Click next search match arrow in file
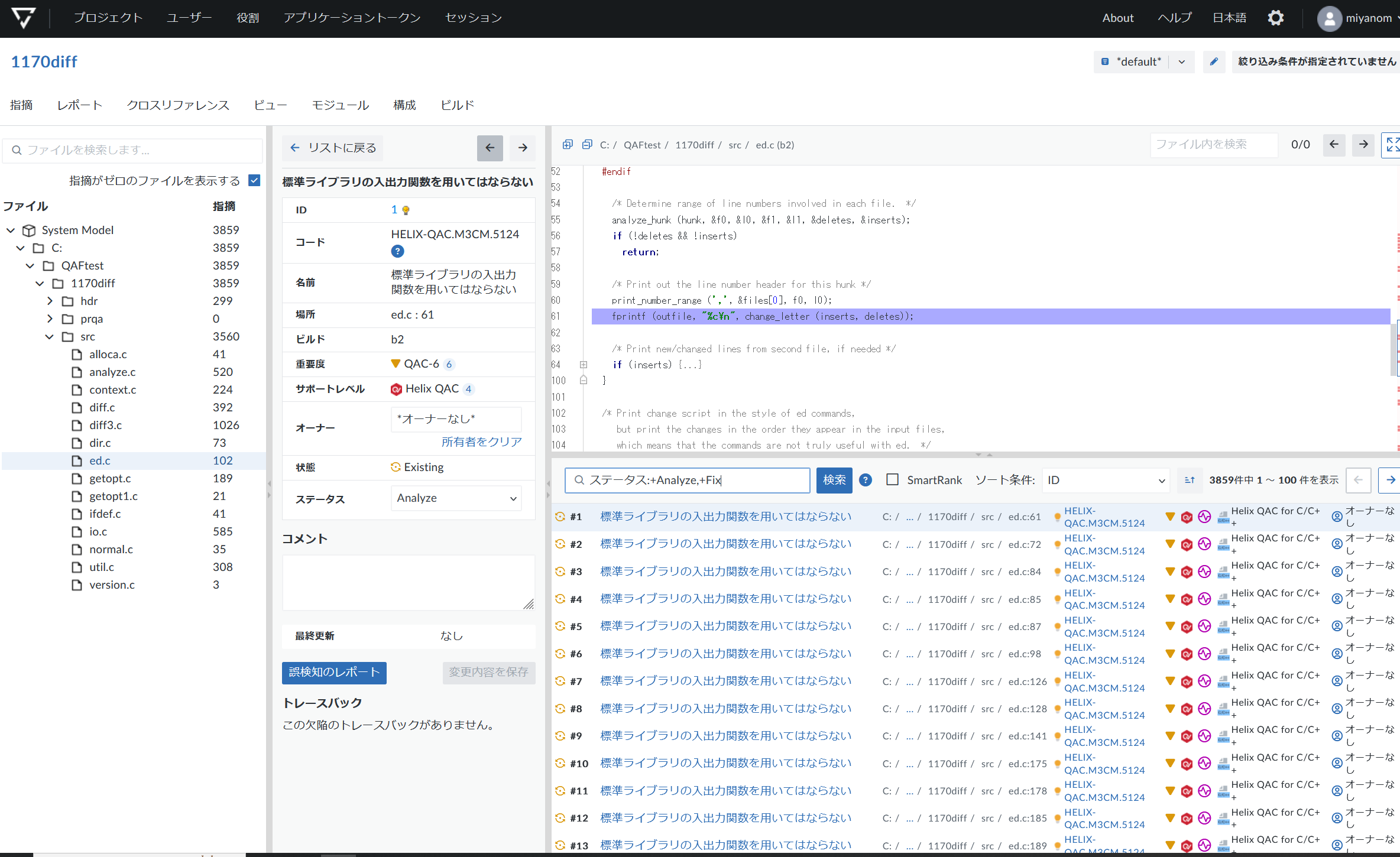1400x857 pixels. 1363,144
